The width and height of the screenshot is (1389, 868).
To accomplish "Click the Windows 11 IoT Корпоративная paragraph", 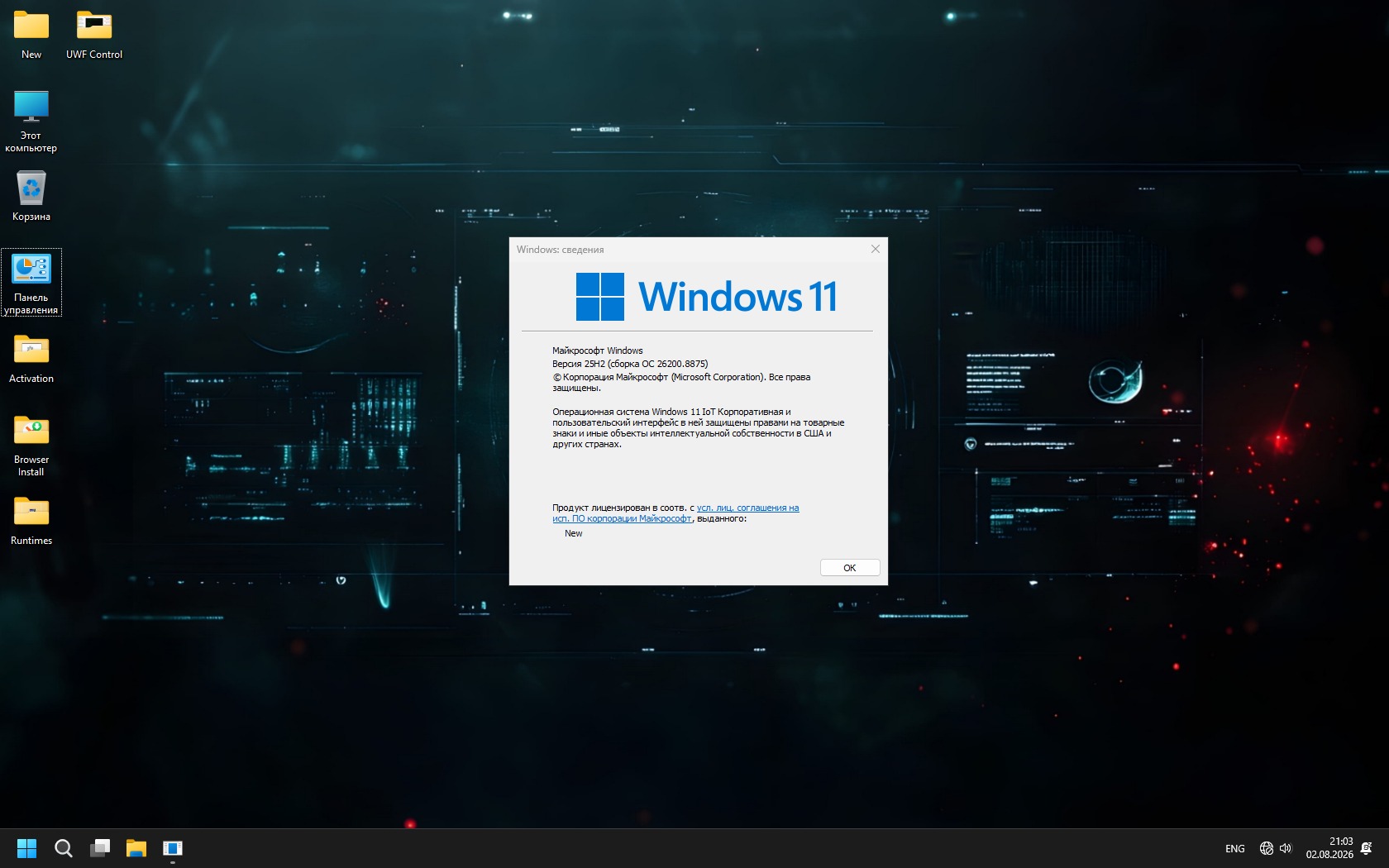I will (699, 427).
